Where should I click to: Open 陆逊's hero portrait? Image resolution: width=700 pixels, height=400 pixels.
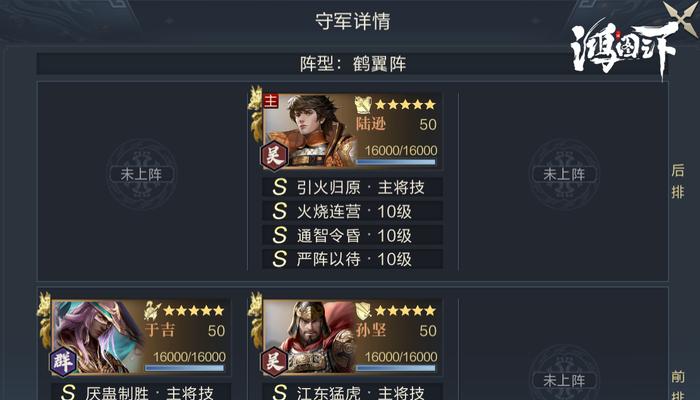pos(310,130)
